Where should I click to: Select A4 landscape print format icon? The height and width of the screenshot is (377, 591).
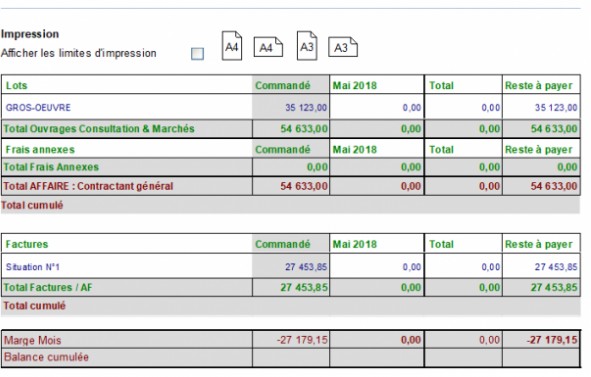(268, 47)
